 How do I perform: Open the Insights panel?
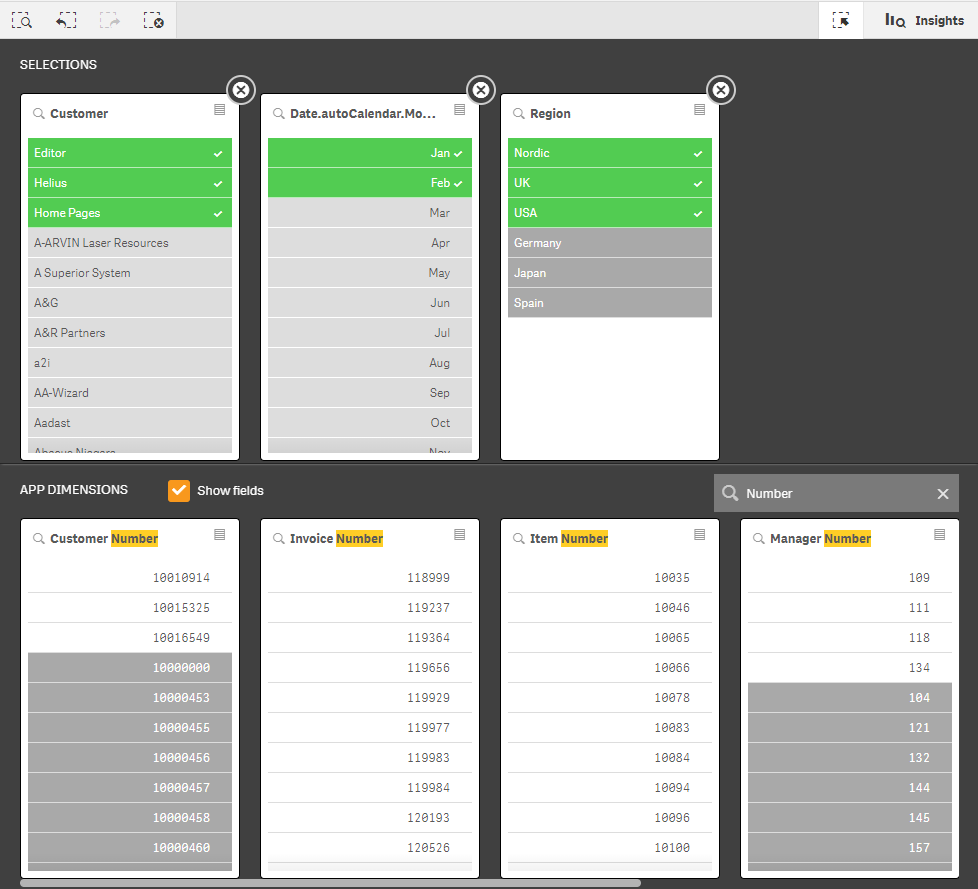tap(924, 20)
